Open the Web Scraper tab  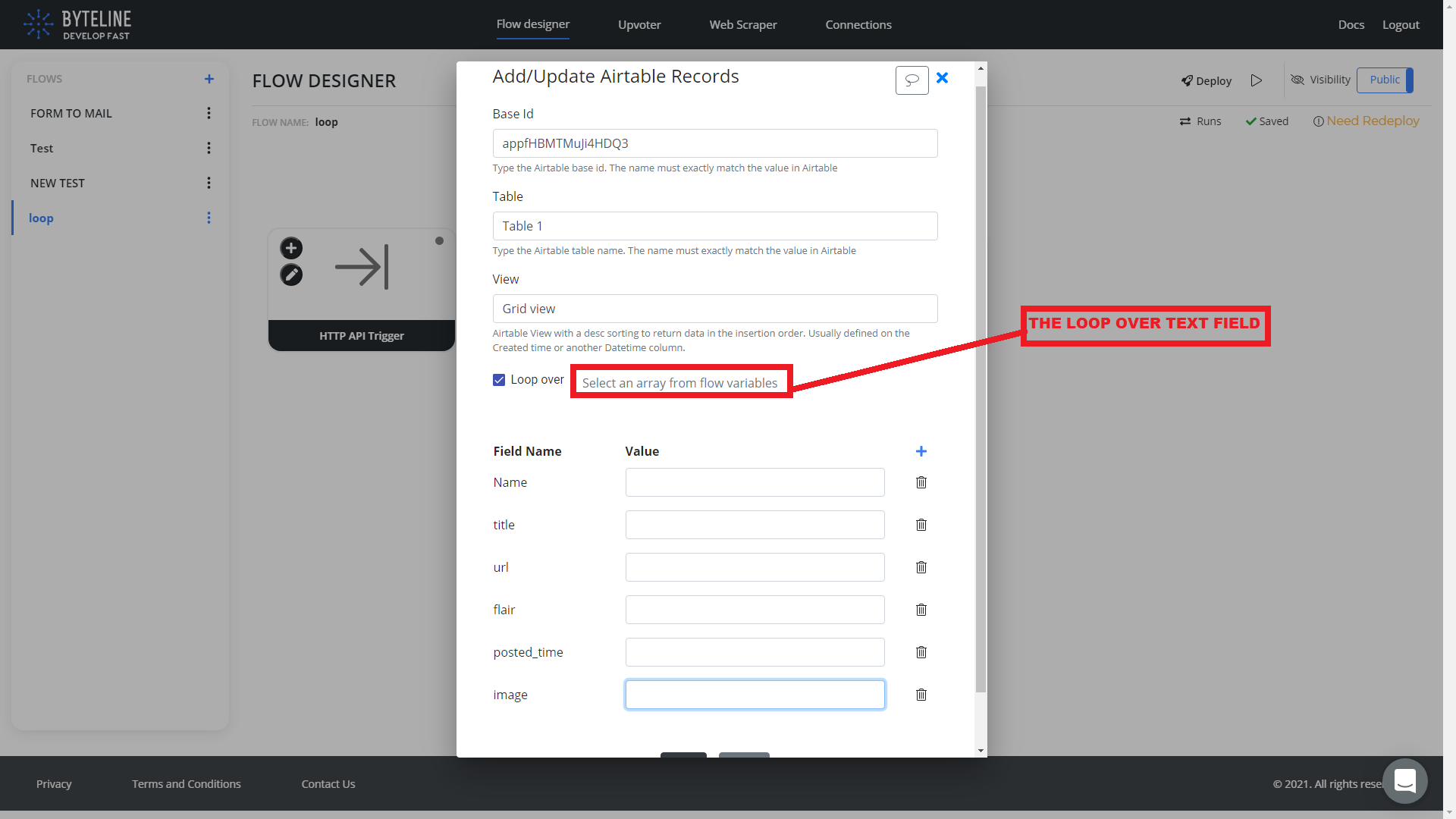743,25
